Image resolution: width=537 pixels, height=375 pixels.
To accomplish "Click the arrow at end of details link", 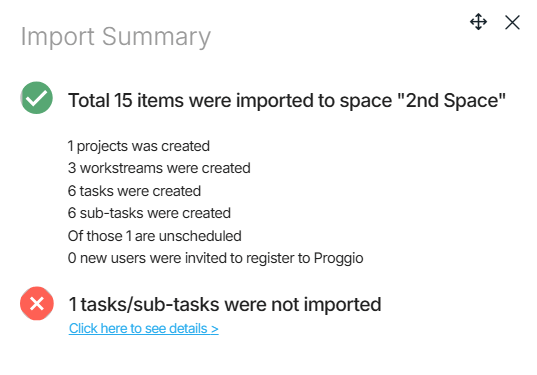I will (215, 329).
